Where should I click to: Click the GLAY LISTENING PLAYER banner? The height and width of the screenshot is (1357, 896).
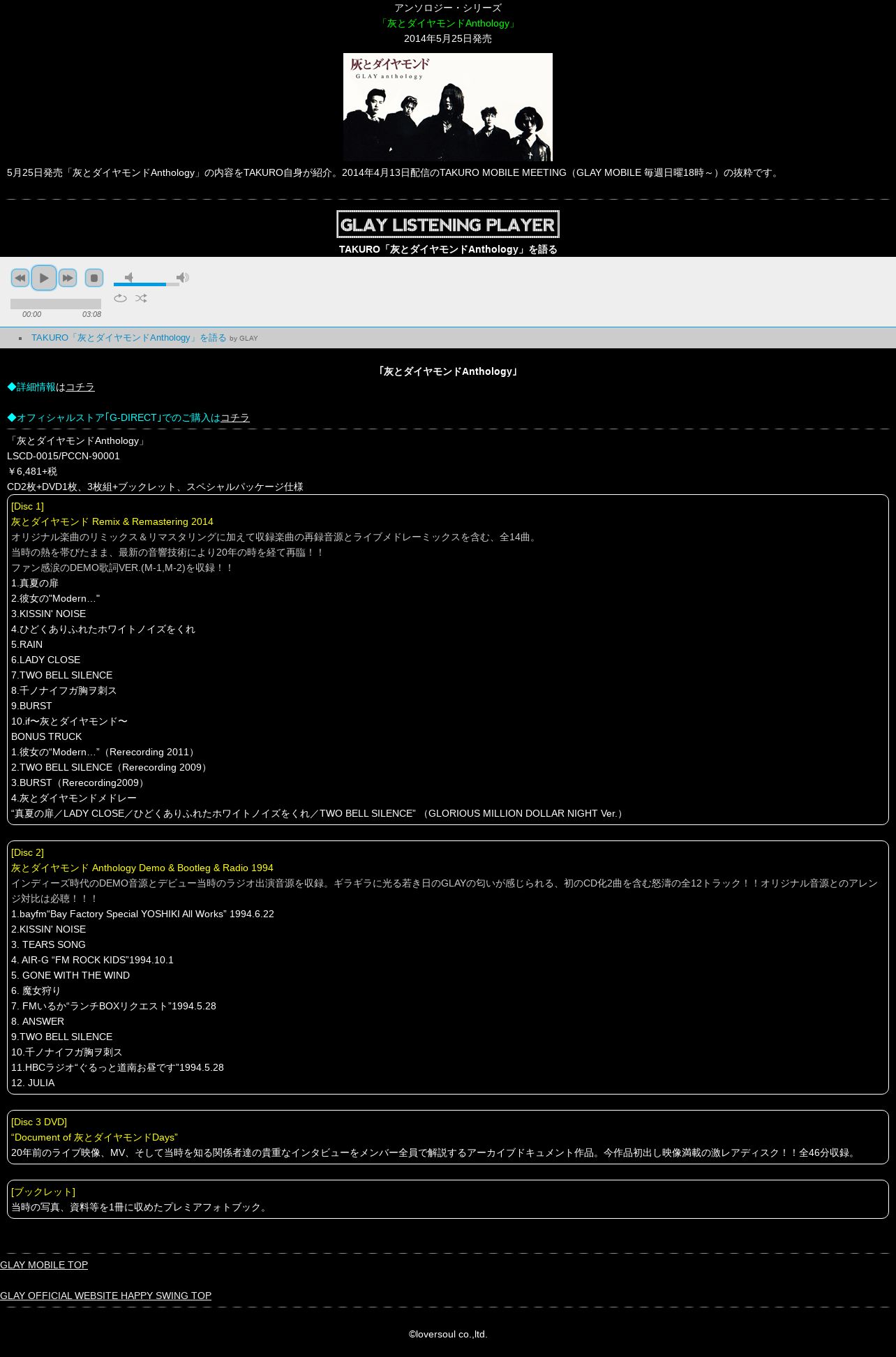pyautogui.click(x=448, y=224)
